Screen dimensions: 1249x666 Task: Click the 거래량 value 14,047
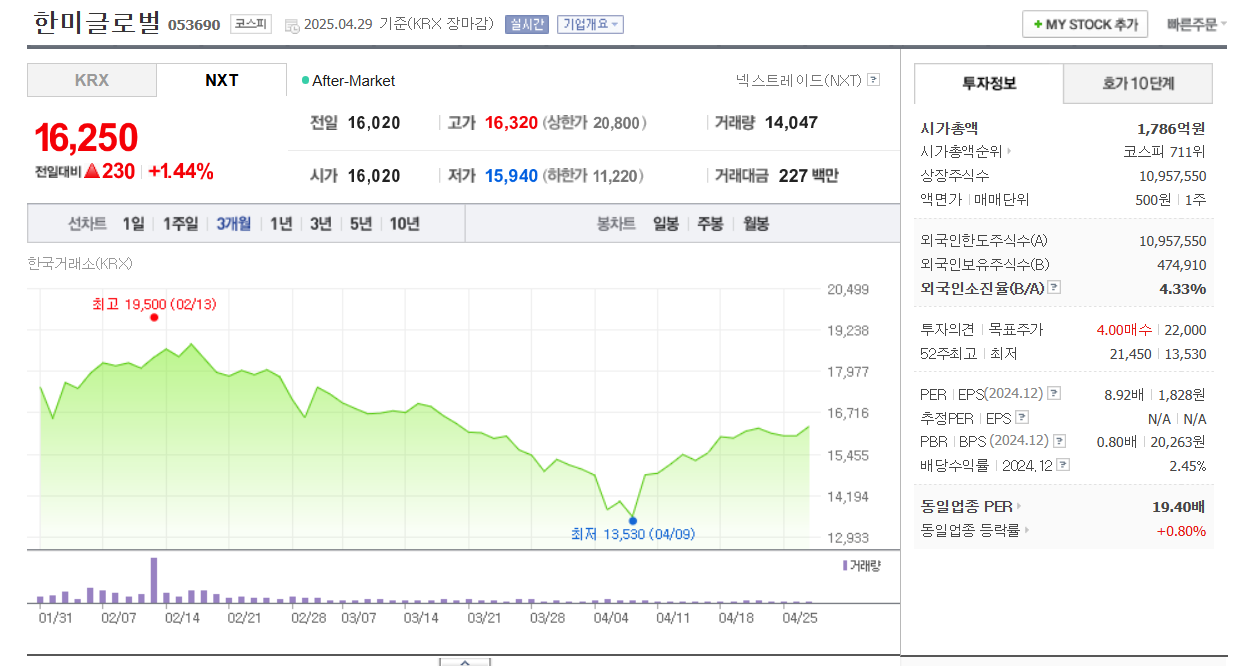pyautogui.click(x=791, y=123)
